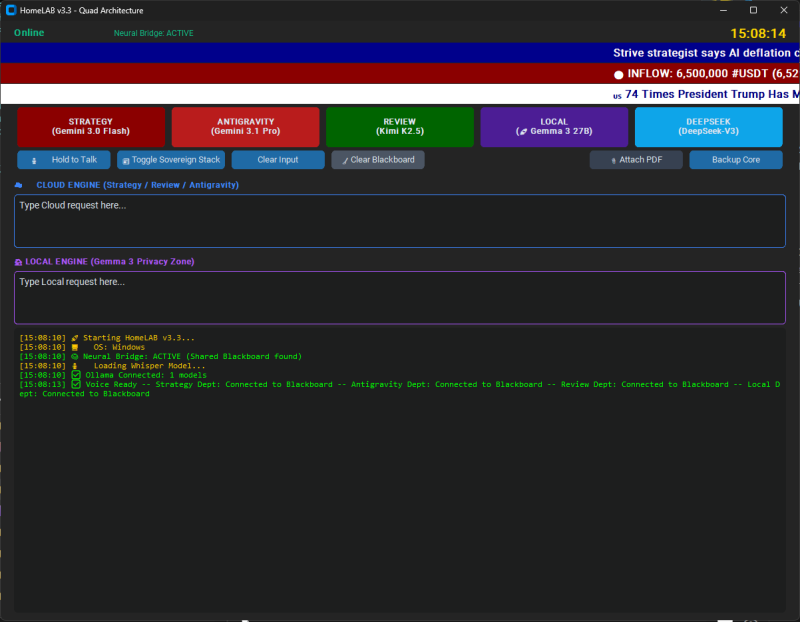Click log line 'Starting HomeLAB v3.3...'
800x622 pixels.
coord(139,338)
